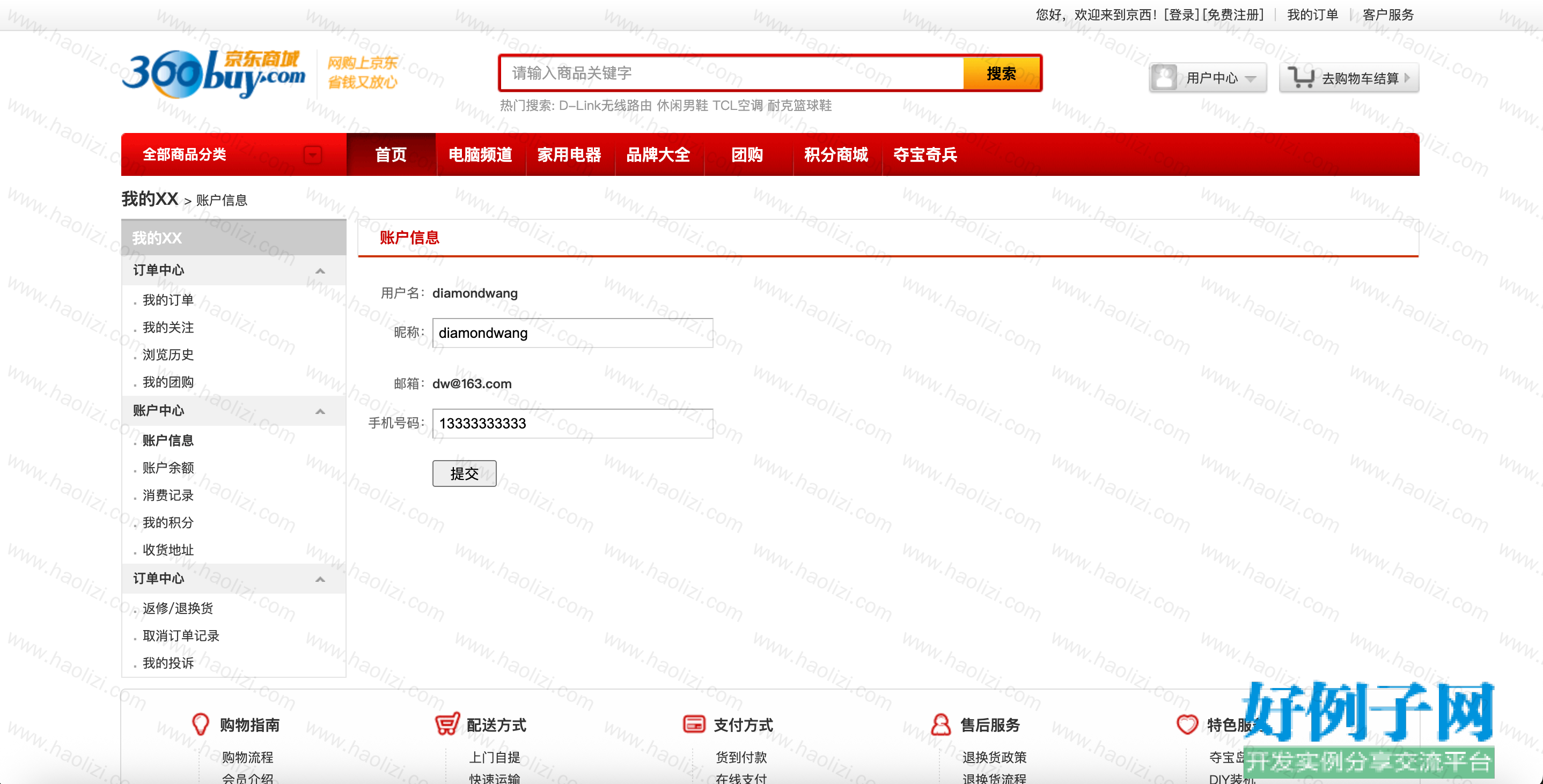This screenshot has width=1543, height=784.
Task: Open 我的订单 in top bar
Action: 1312,14
